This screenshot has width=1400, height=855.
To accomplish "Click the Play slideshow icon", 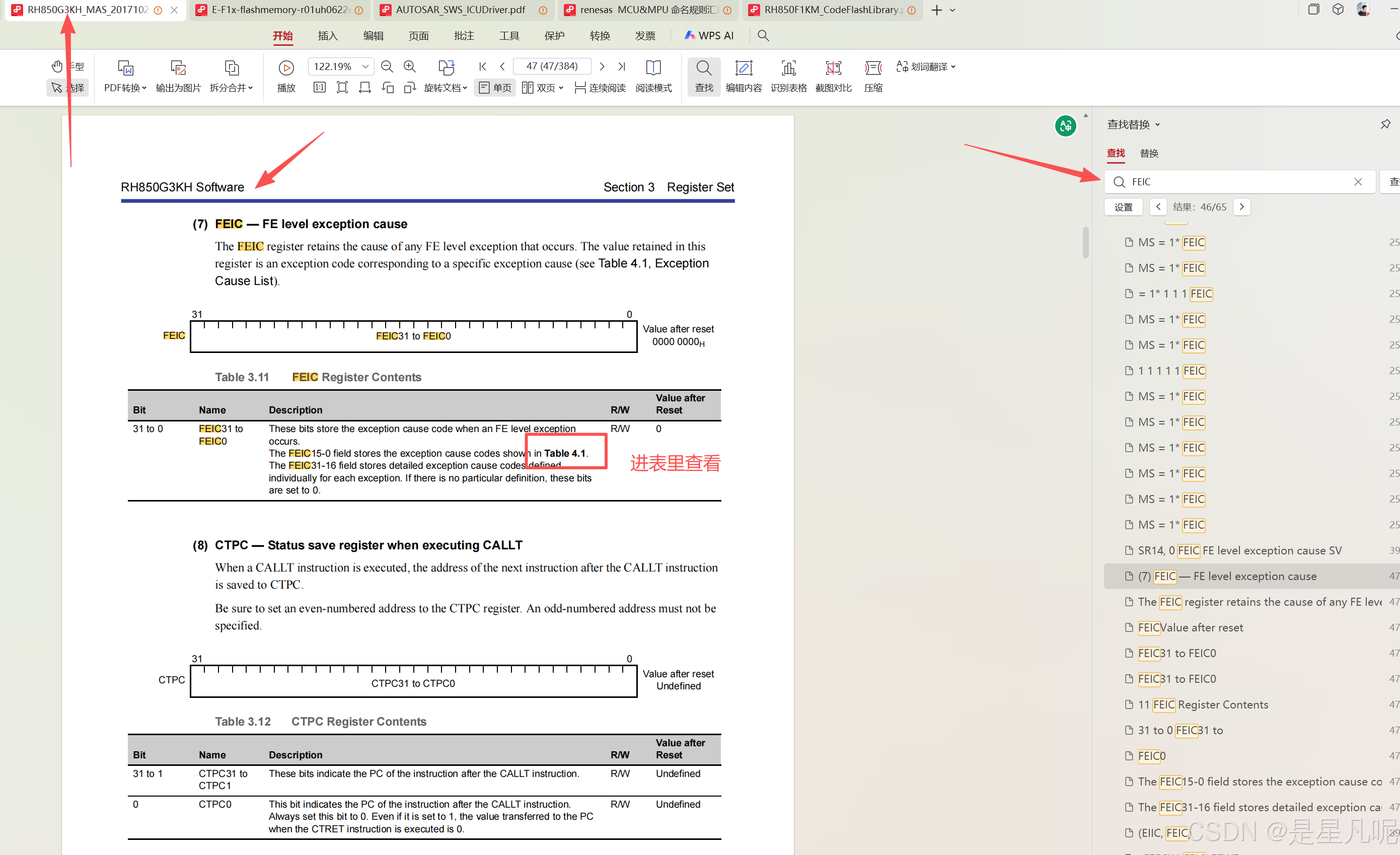I will coord(286,68).
